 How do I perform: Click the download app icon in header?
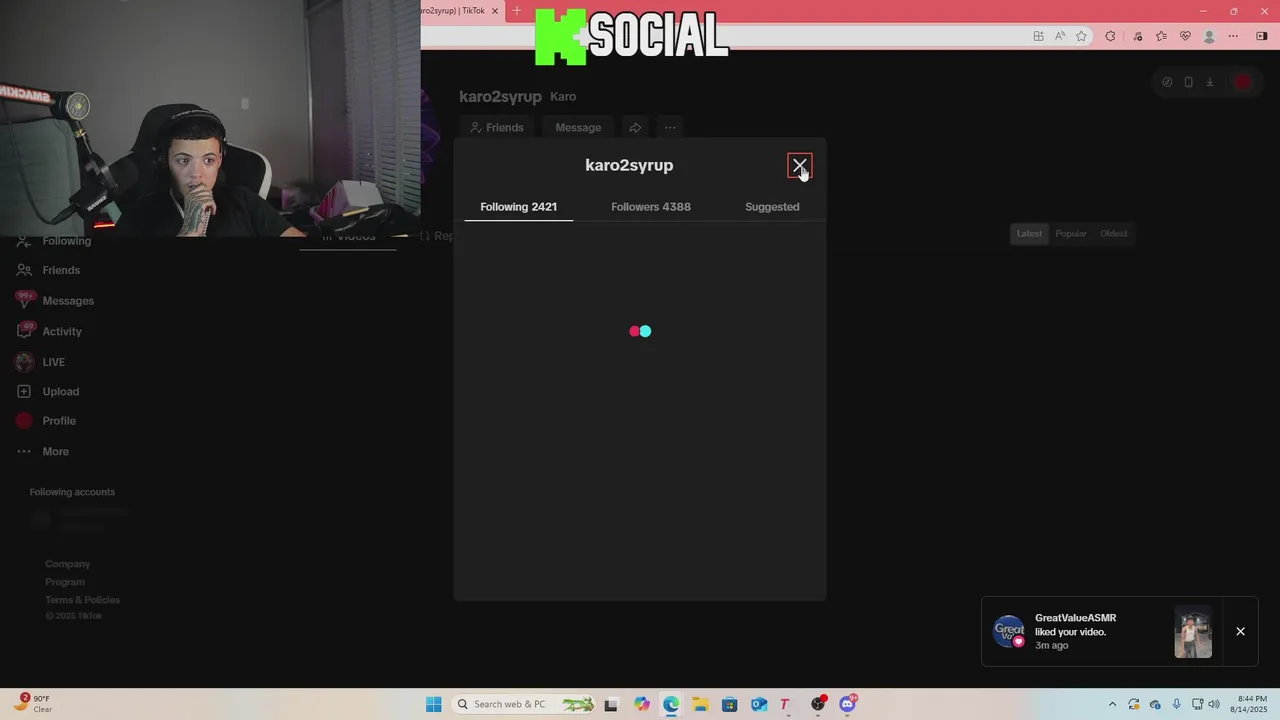click(x=1210, y=82)
